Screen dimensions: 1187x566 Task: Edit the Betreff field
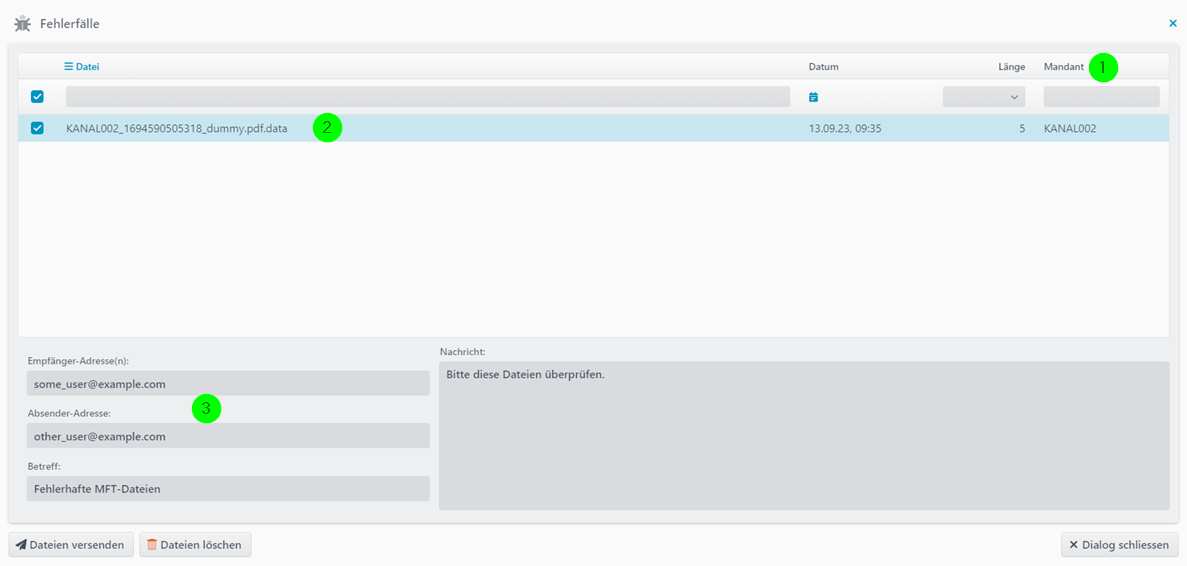[228, 489]
